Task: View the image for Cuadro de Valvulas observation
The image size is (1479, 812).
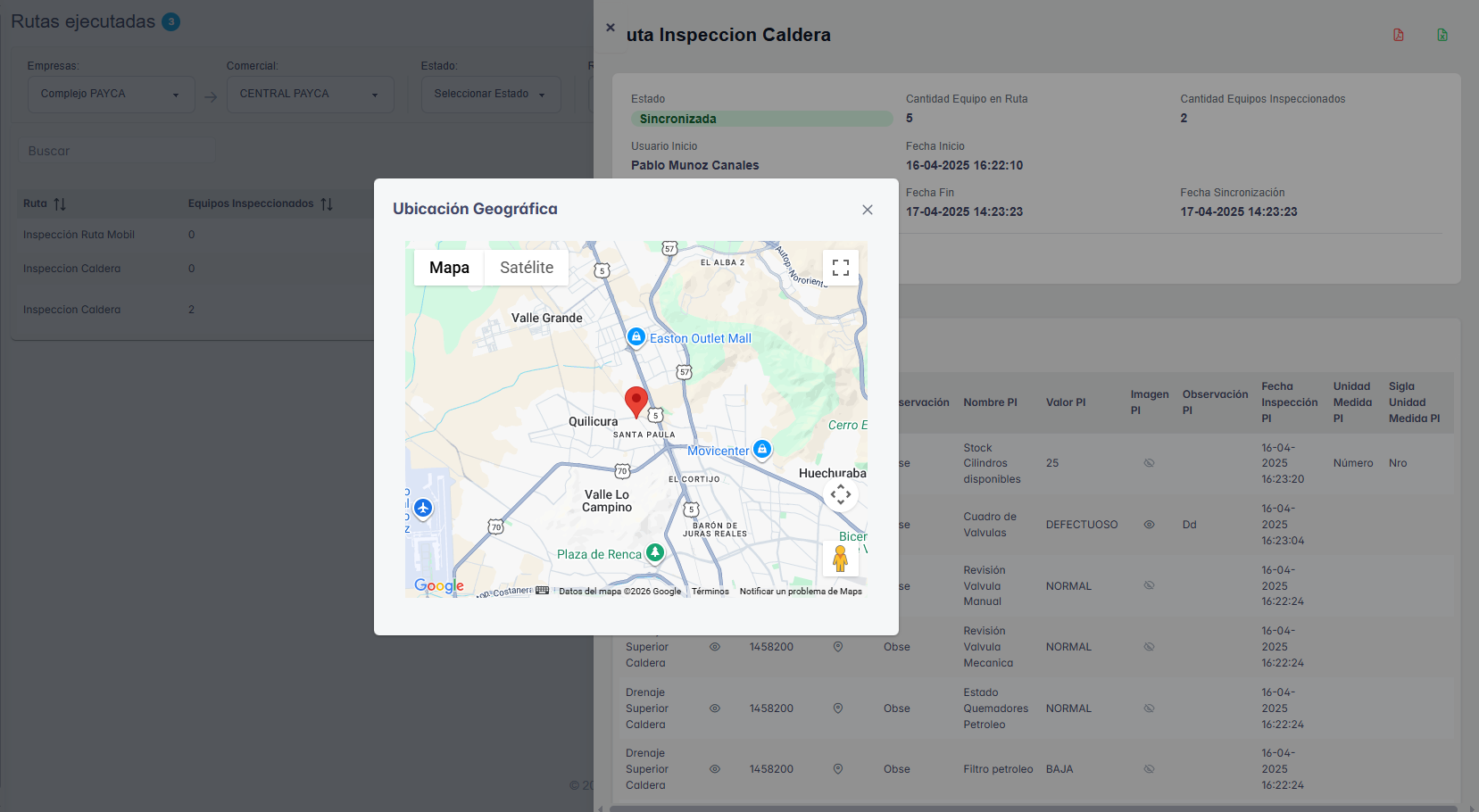Action: pos(1149,524)
